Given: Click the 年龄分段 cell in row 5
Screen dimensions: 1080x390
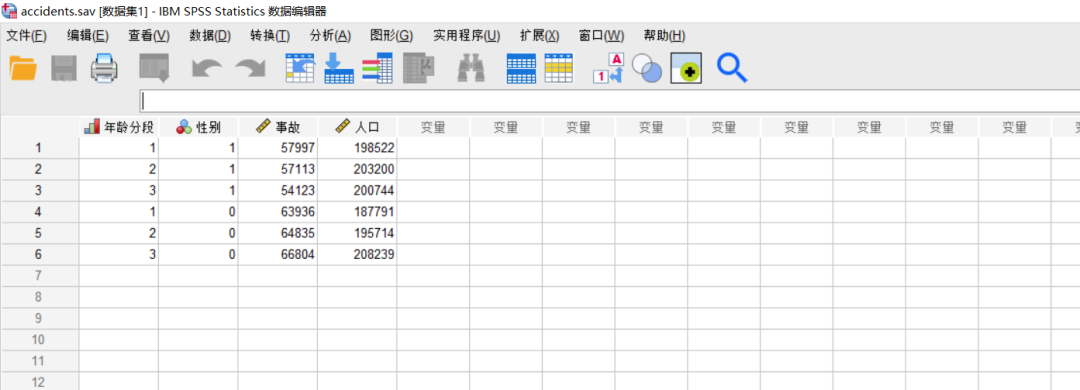Looking at the screenshot, I should 119,233.
